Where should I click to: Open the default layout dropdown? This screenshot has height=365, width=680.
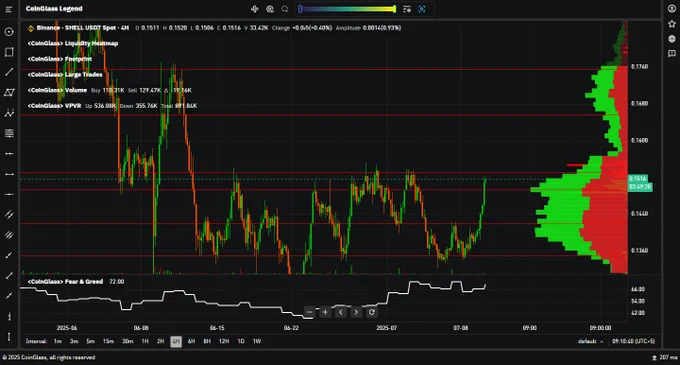[590, 342]
